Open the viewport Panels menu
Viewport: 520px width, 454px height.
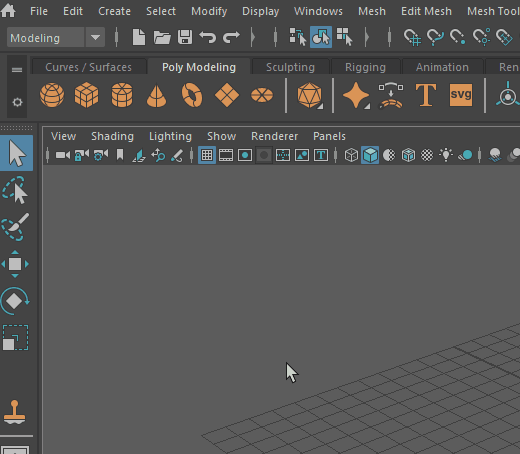(x=329, y=136)
